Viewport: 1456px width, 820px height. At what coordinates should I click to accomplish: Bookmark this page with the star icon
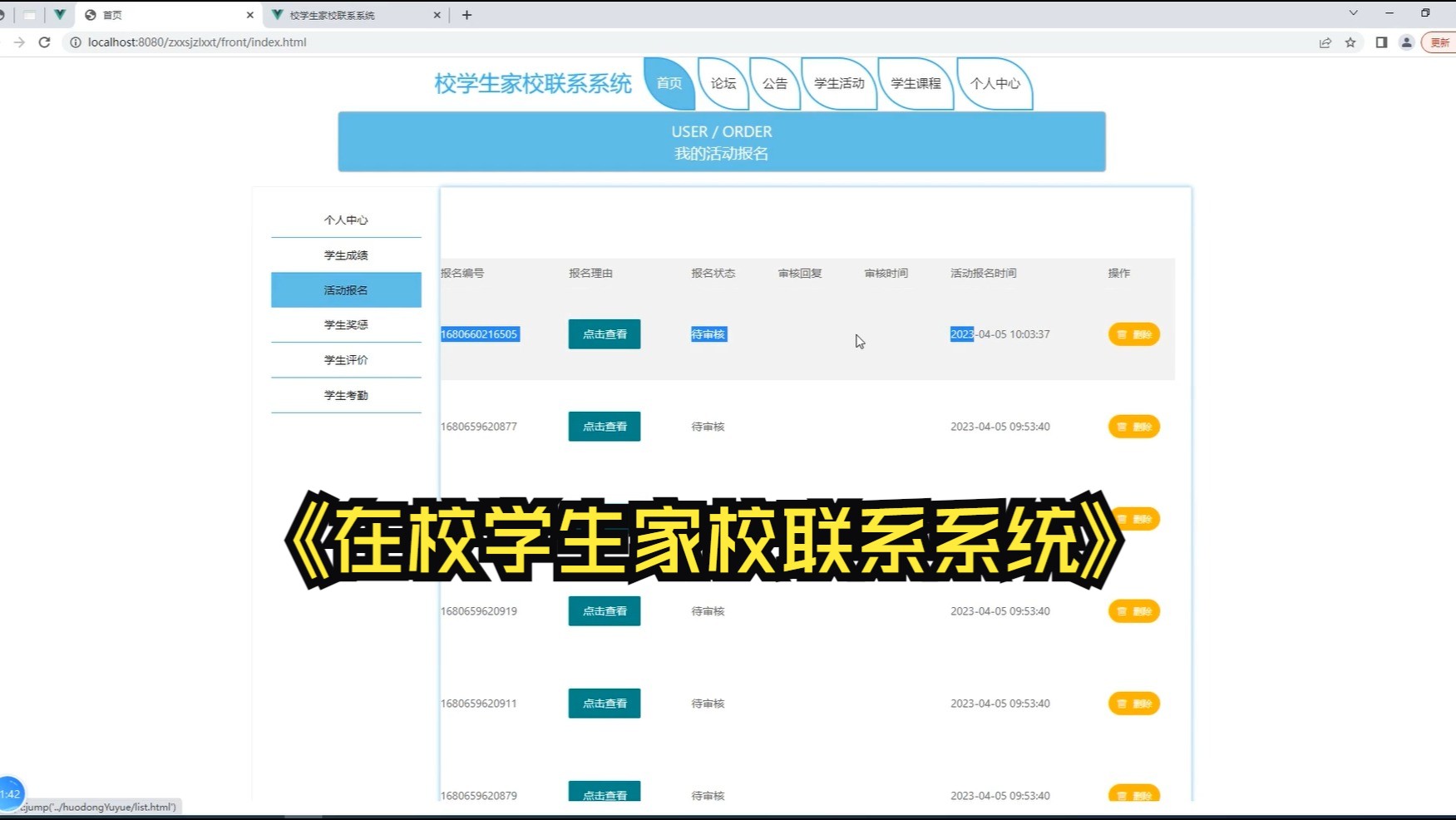pyautogui.click(x=1350, y=42)
